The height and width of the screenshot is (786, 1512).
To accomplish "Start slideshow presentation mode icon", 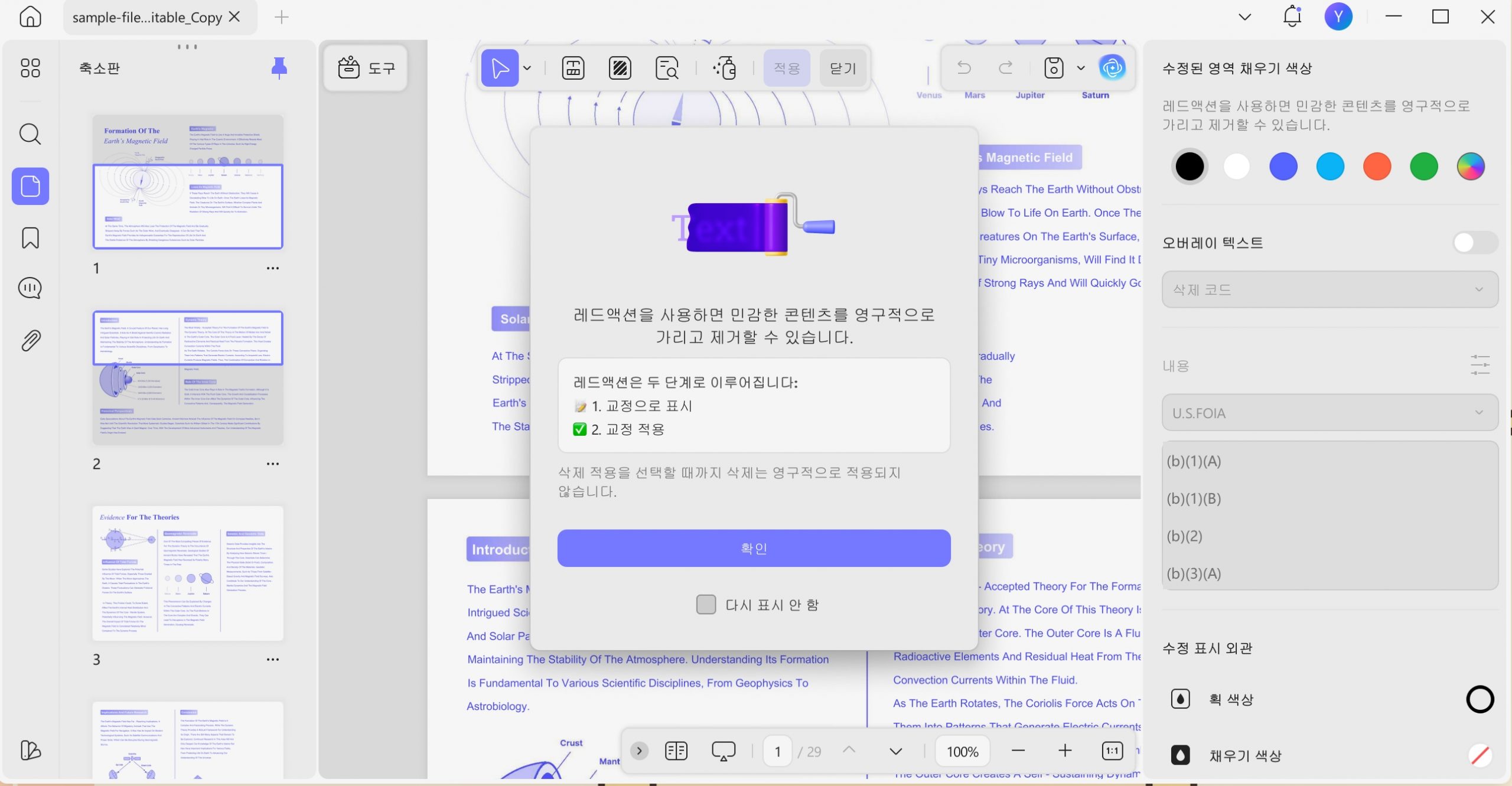I will click(x=724, y=751).
